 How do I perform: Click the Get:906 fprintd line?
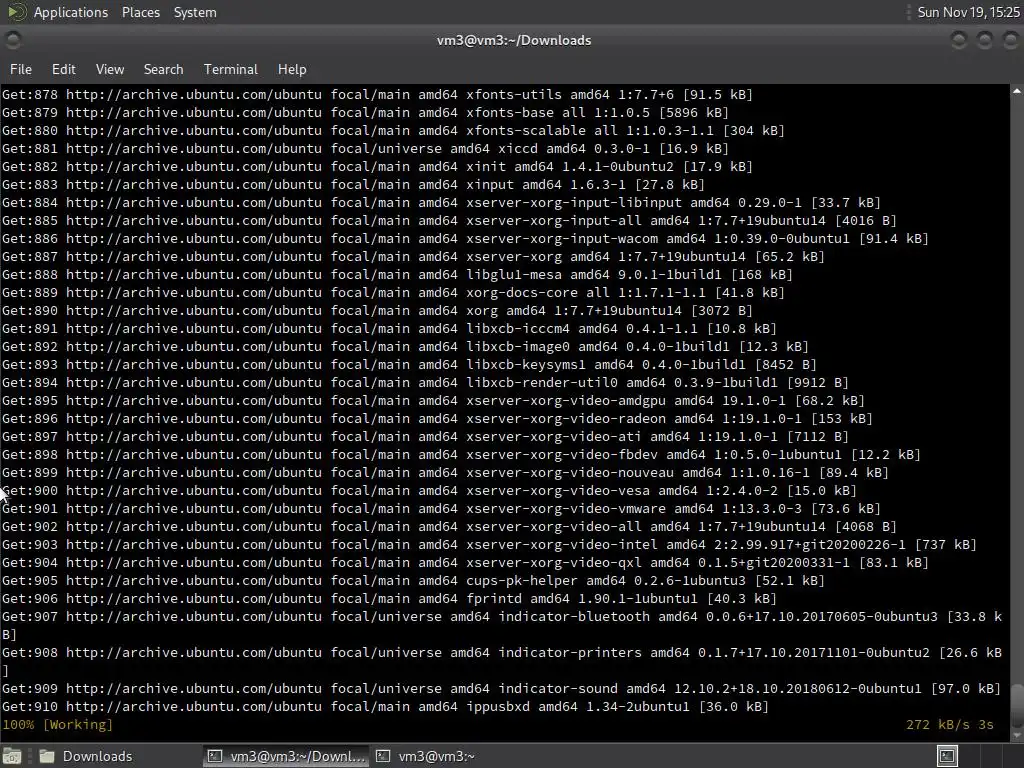[389, 598]
